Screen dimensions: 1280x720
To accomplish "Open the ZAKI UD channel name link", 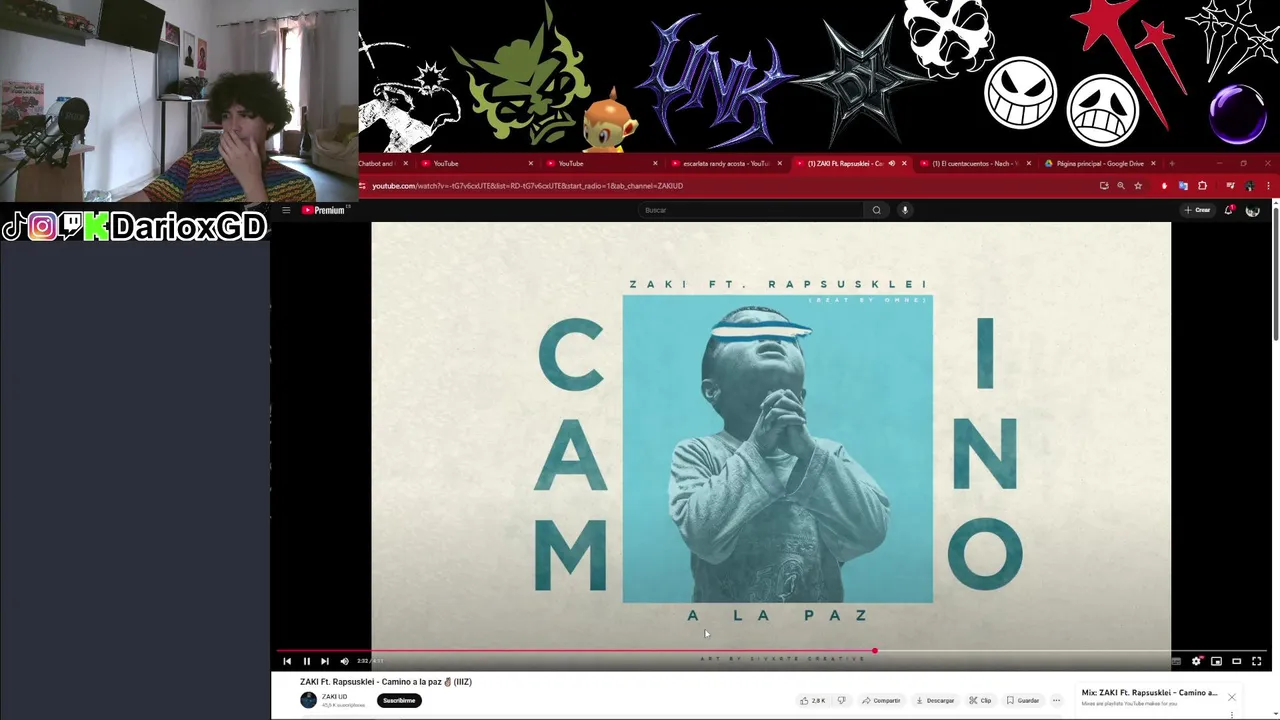I will [x=335, y=696].
